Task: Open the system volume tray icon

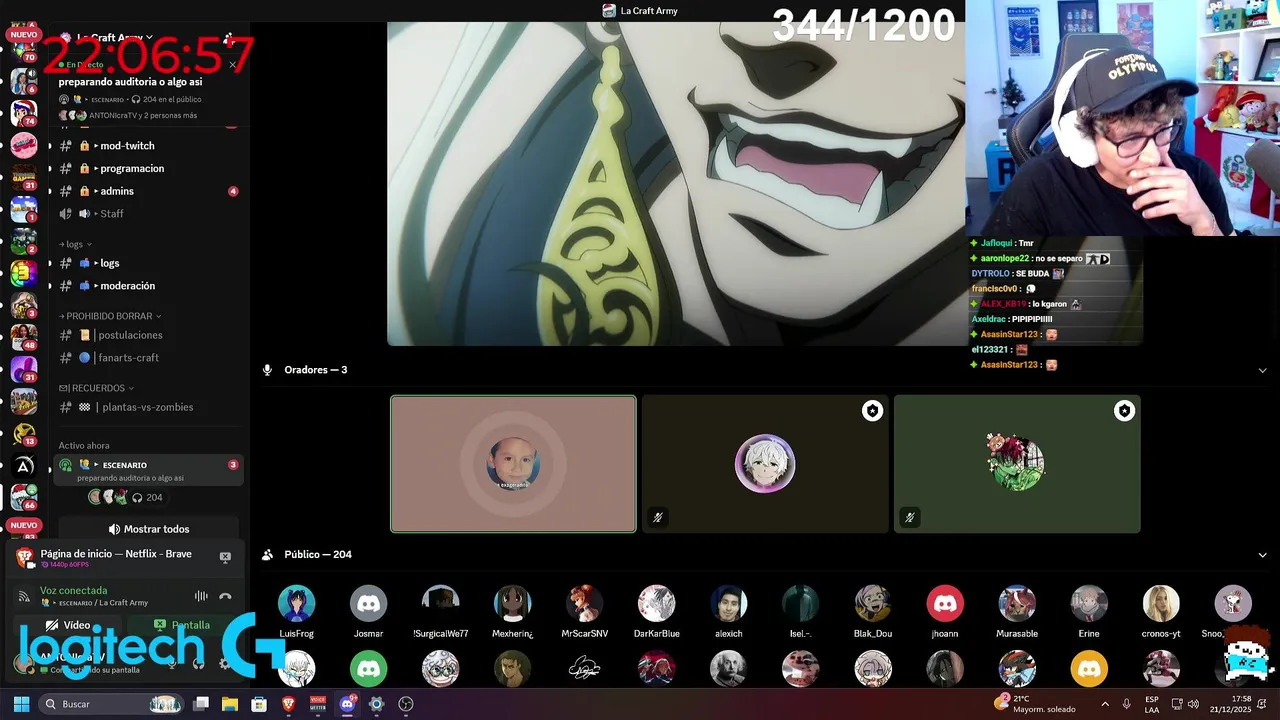Action: coord(1194,704)
